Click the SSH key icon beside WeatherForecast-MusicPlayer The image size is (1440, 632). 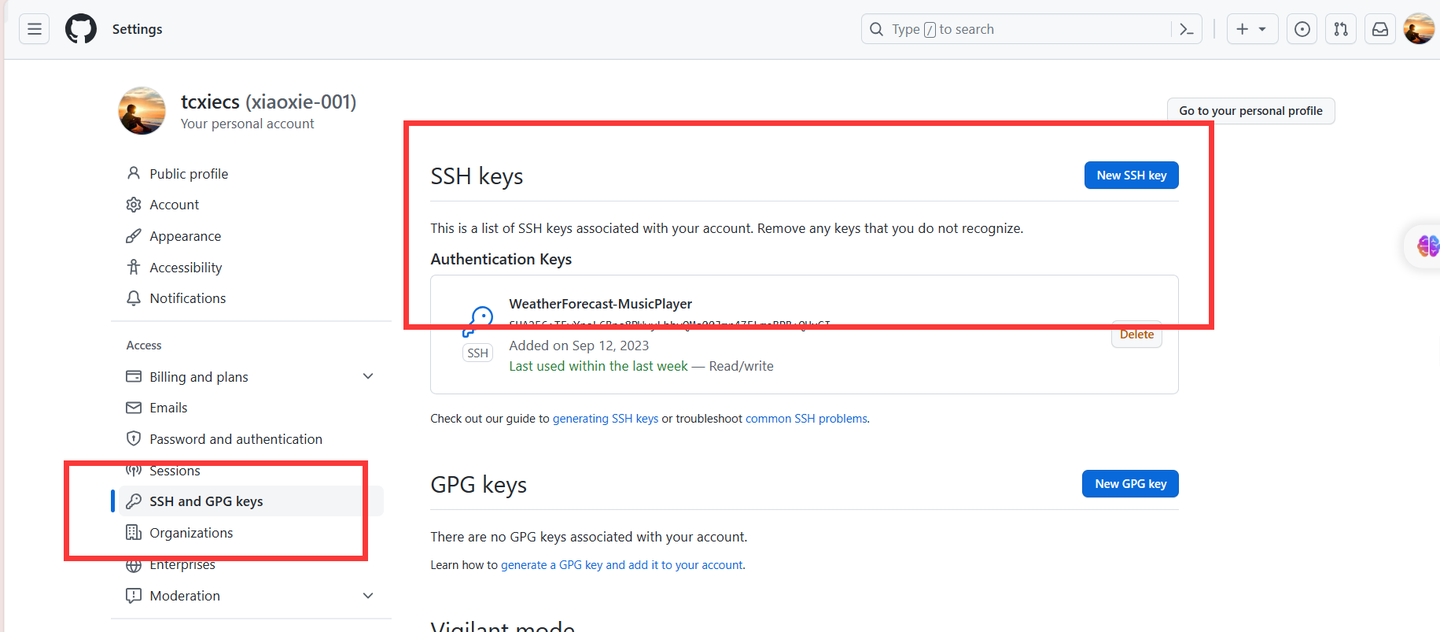click(x=477, y=322)
